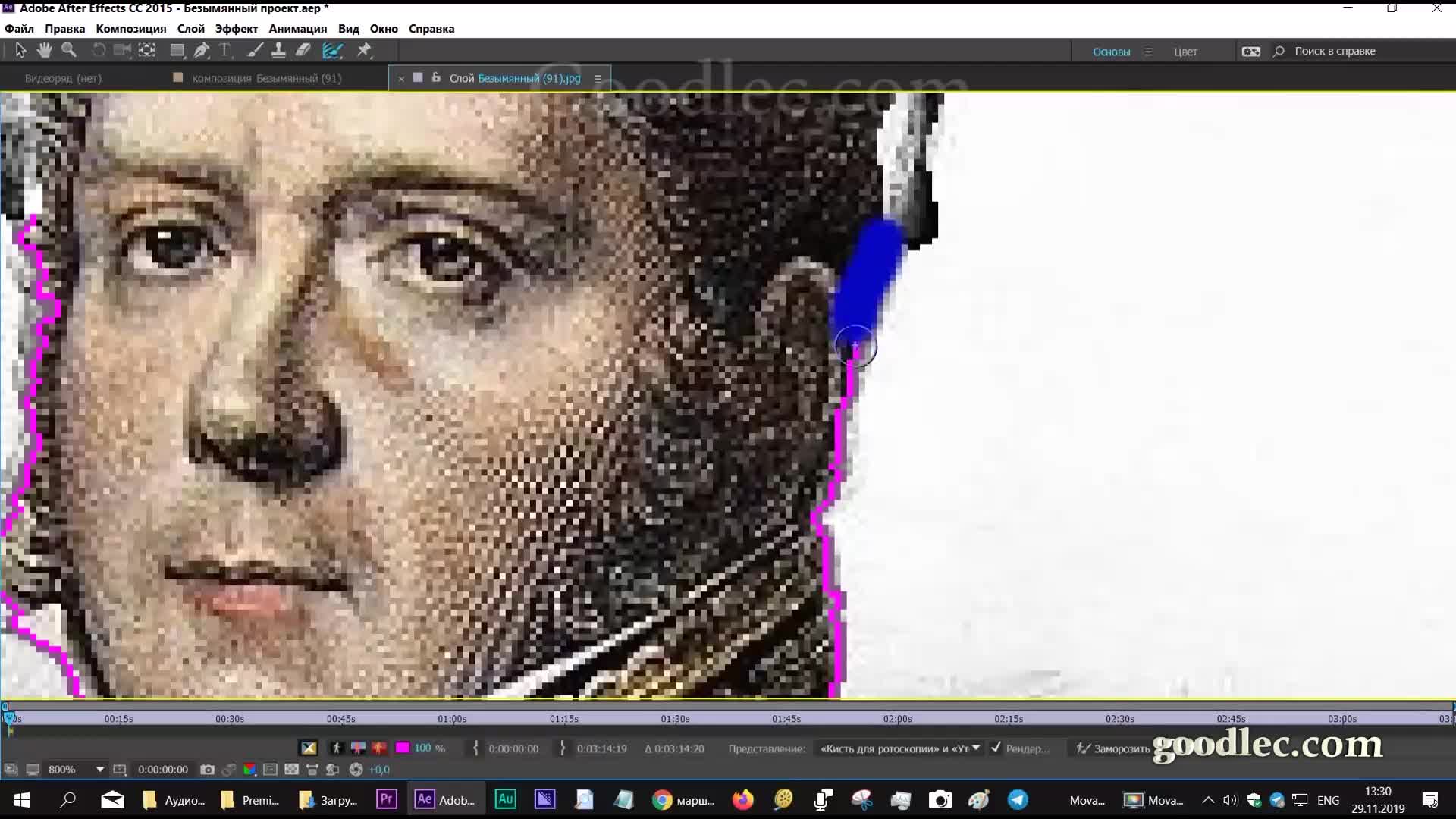Switch to Видеоряд (нет) tab
The image size is (1456, 819).
[63, 78]
